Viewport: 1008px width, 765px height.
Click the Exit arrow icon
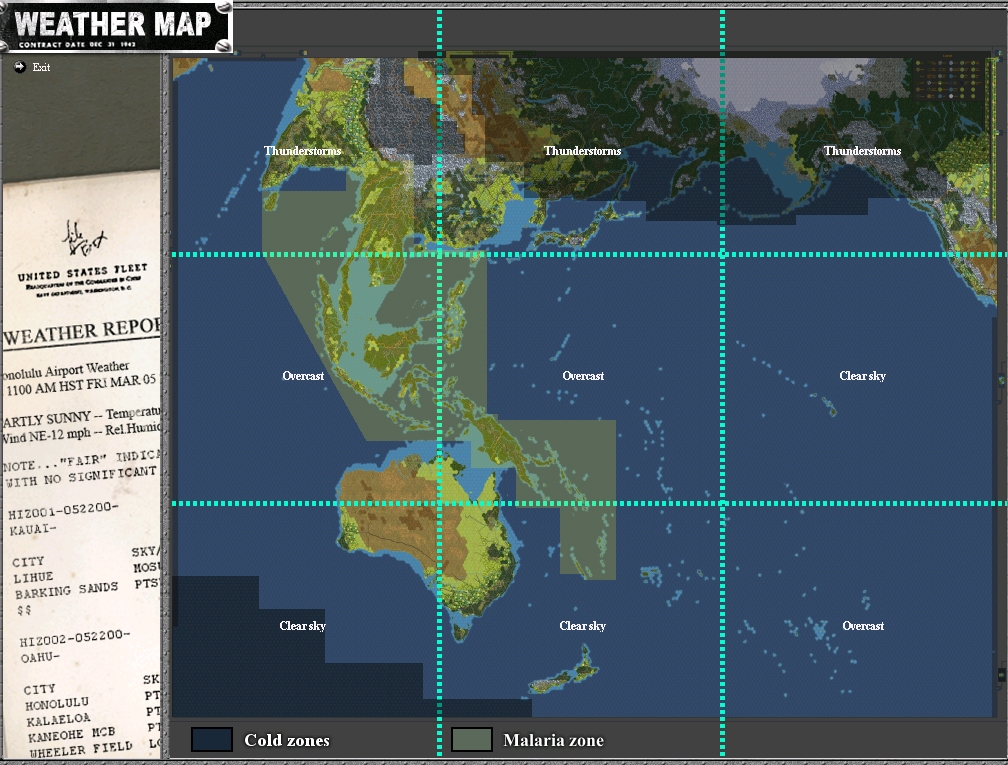tap(20, 66)
